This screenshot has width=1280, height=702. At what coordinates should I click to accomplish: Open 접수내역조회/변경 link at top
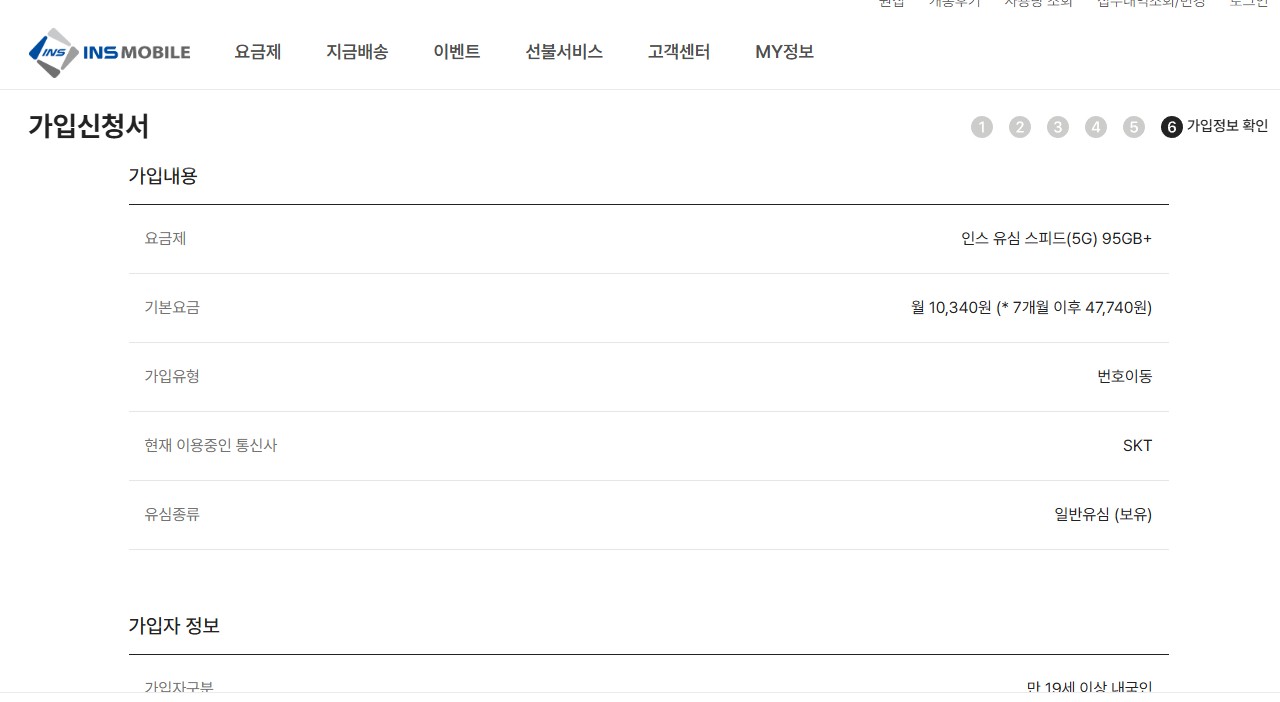(1151, 3)
